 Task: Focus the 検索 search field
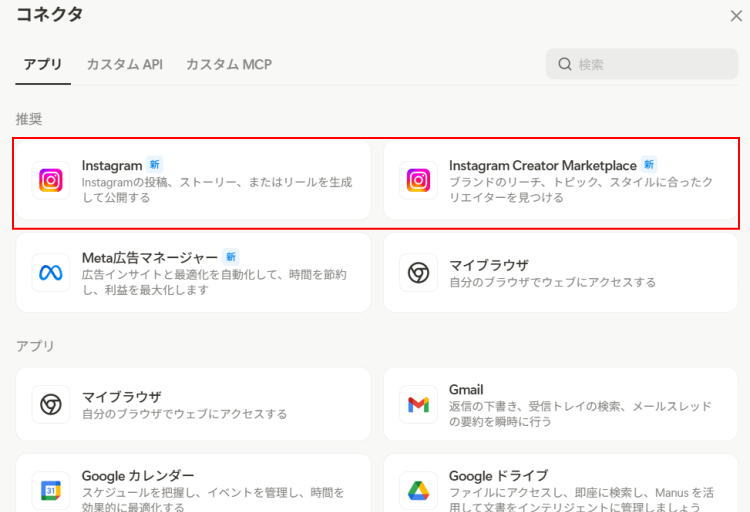coord(642,64)
